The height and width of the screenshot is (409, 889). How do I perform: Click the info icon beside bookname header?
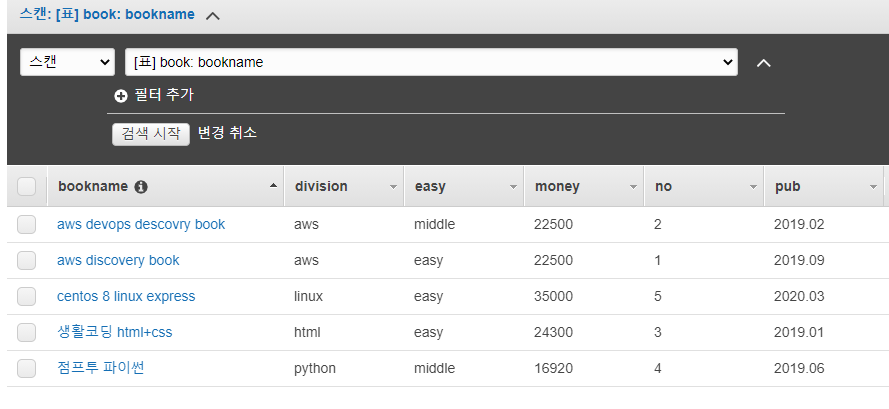[141, 187]
